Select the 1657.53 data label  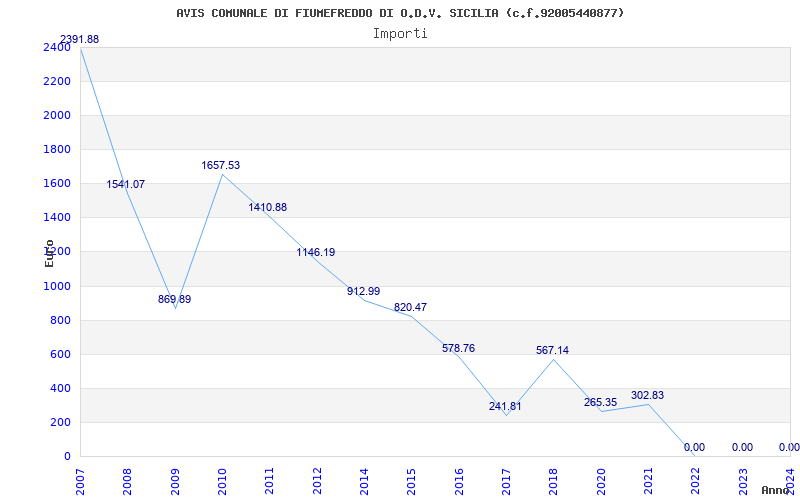coord(220,165)
